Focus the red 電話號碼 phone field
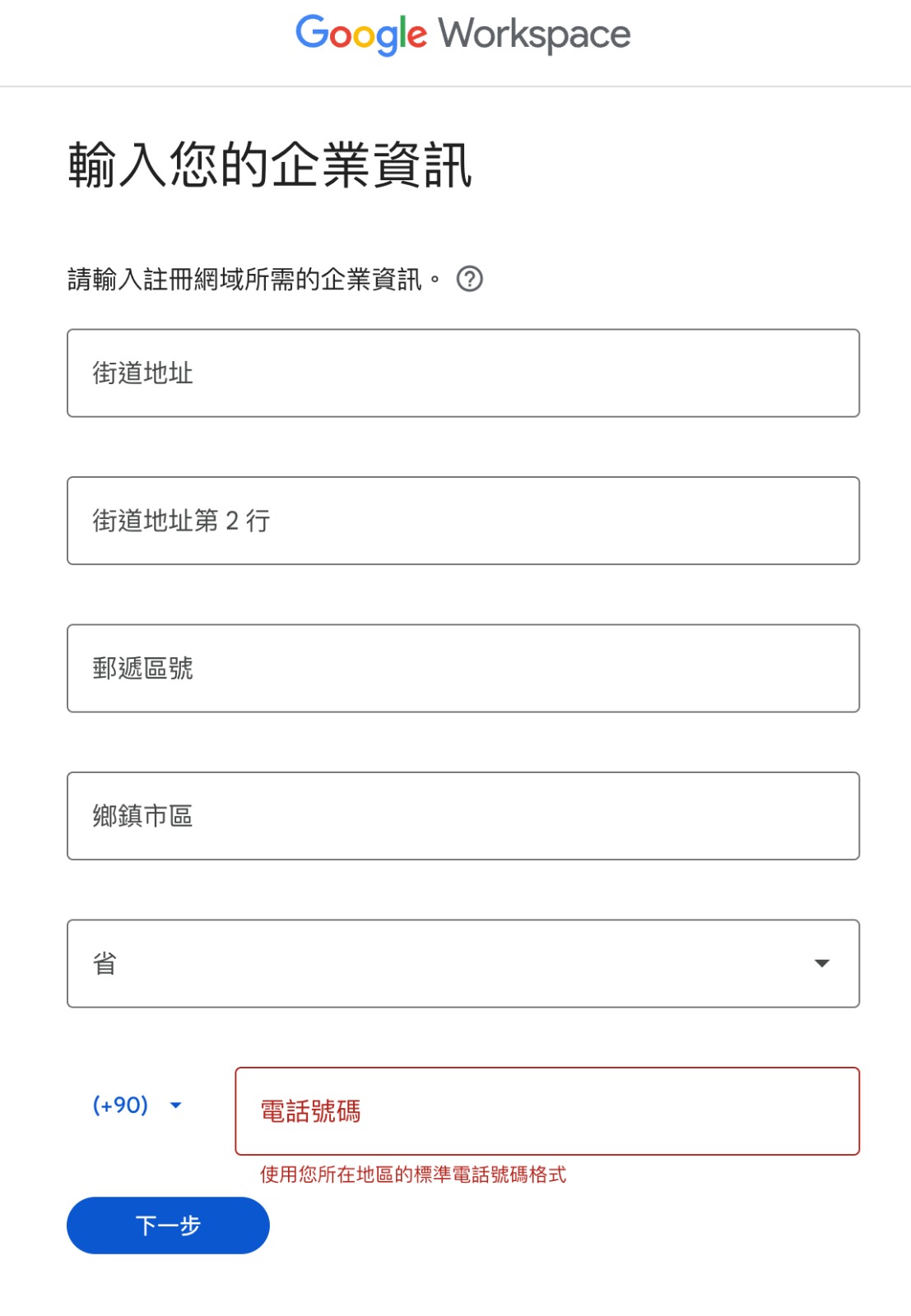 point(547,1111)
